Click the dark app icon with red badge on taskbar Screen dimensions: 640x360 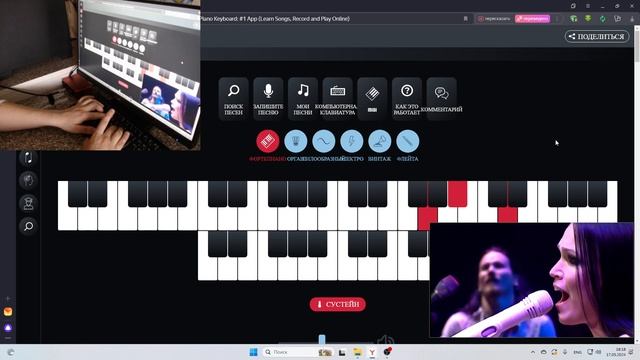point(387,351)
